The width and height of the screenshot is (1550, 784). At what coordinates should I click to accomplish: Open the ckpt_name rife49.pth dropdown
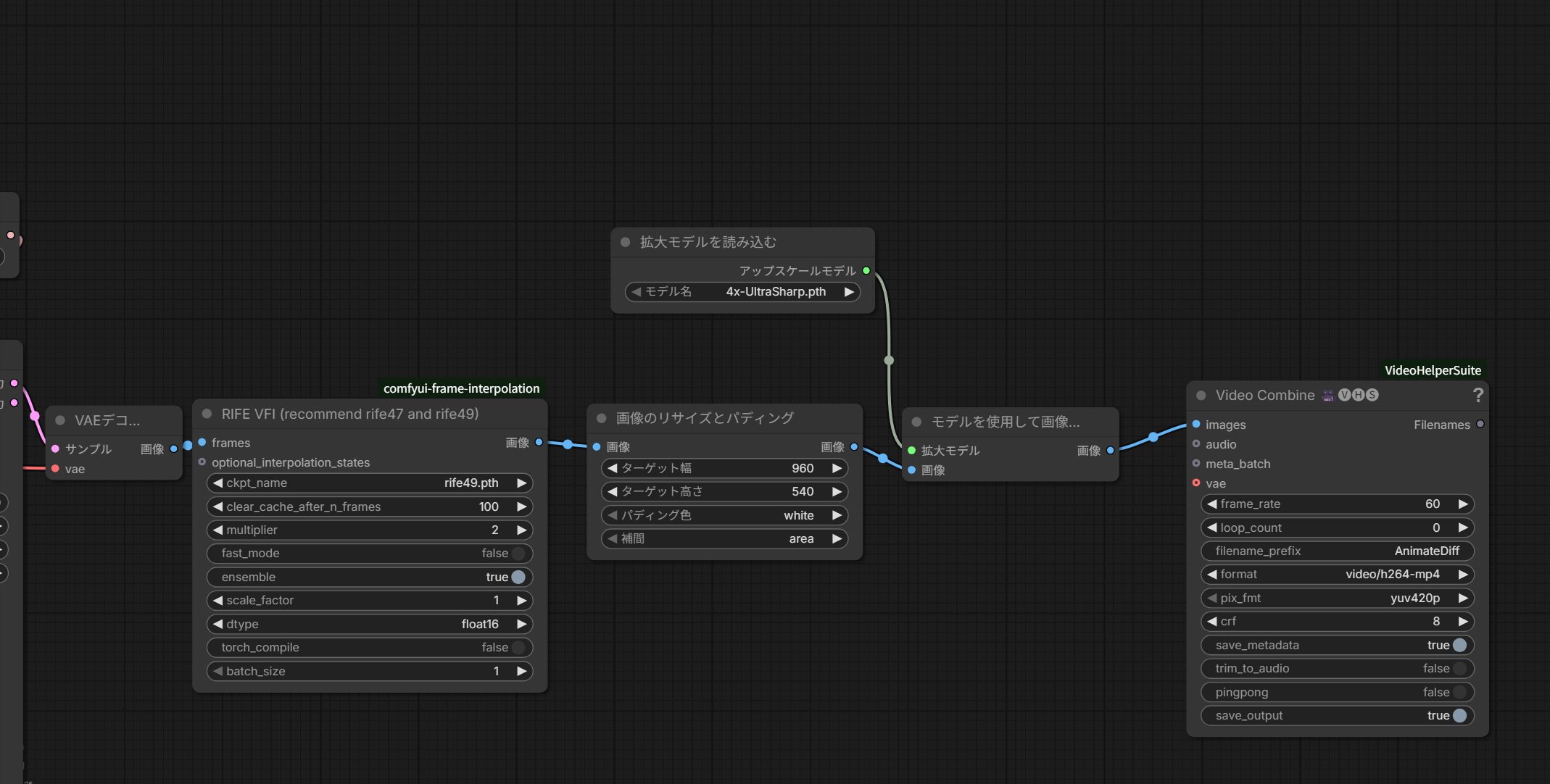(370, 483)
